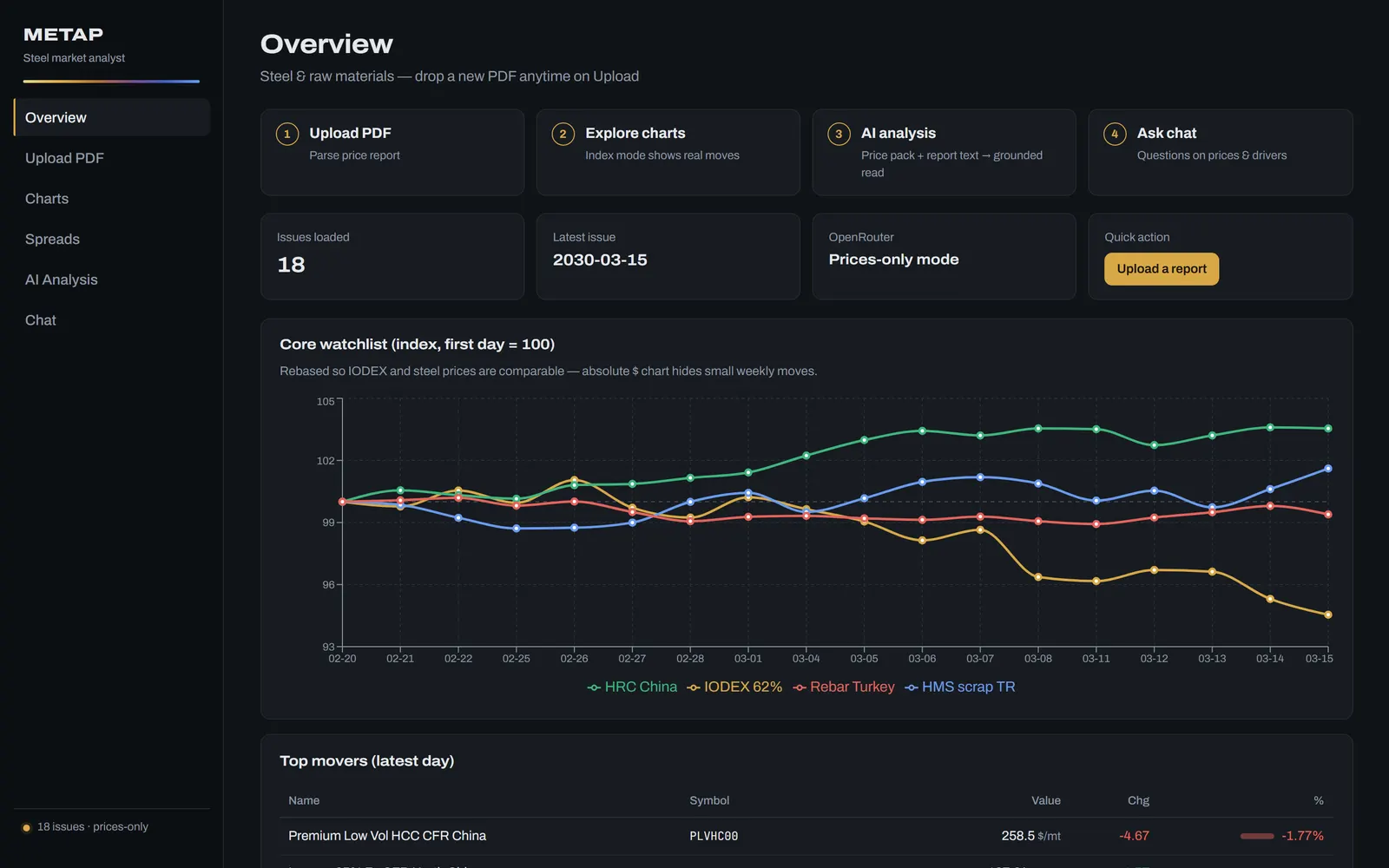The width and height of the screenshot is (1389, 868).
Task: Open the Charts page from sidebar
Action: pyautogui.click(x=112, y=199)
